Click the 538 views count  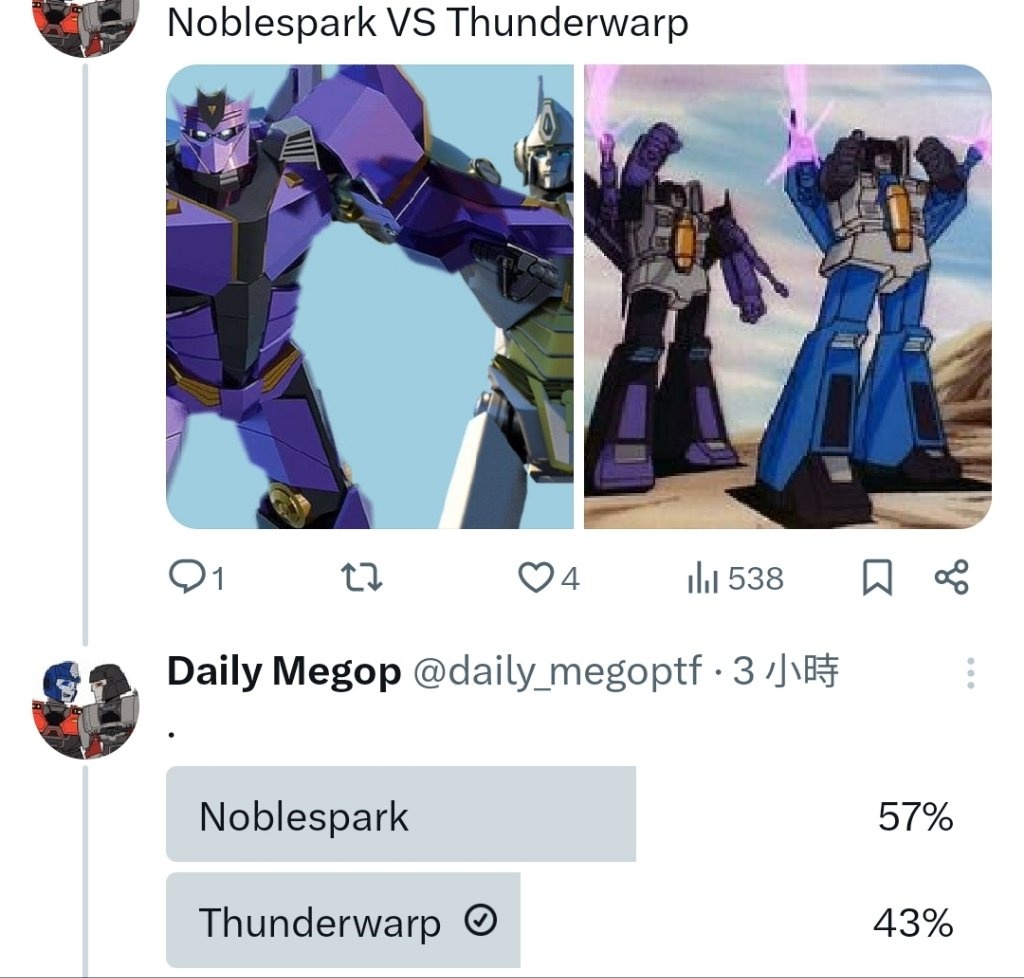pos(756,578)
